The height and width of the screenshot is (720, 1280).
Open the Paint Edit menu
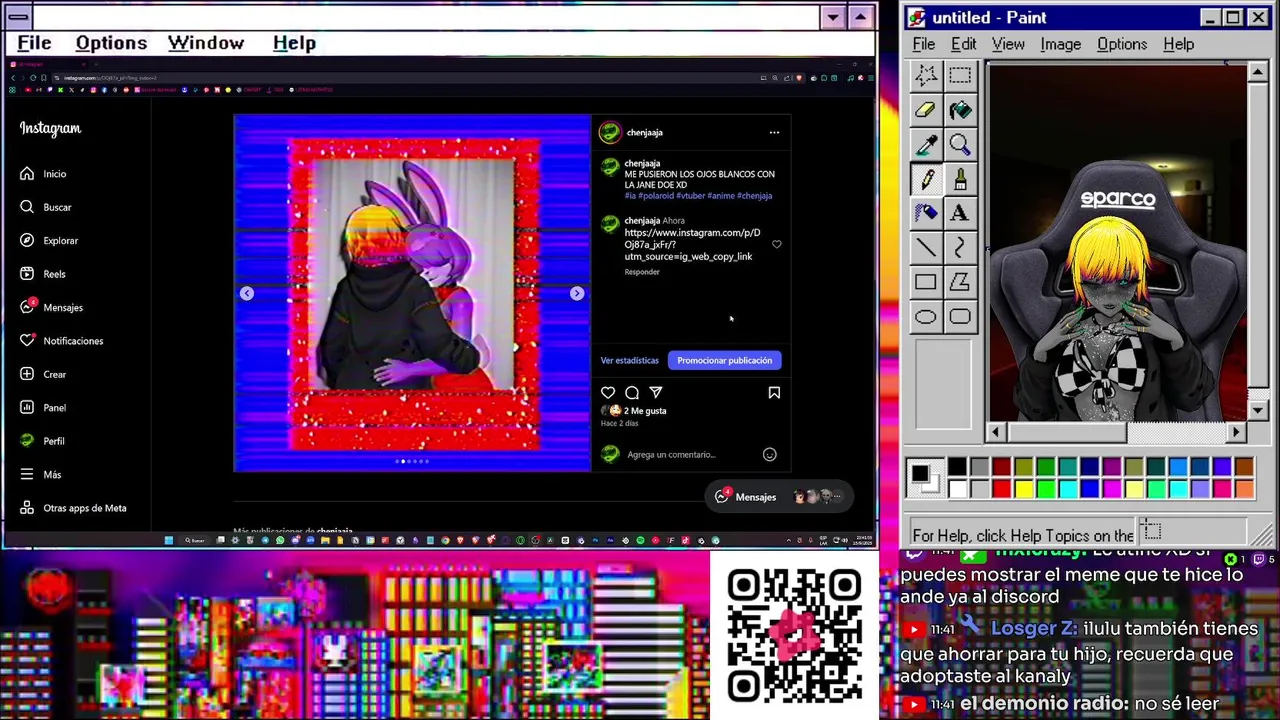click(x=964, y=44)
